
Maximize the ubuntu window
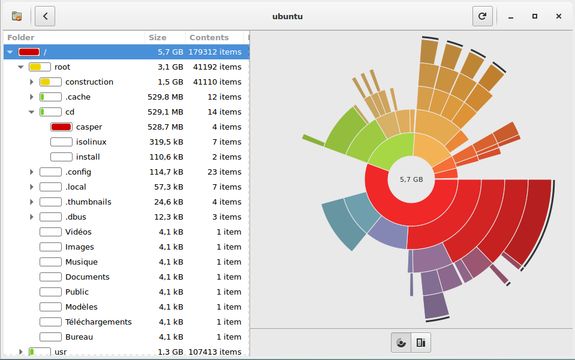535,16
